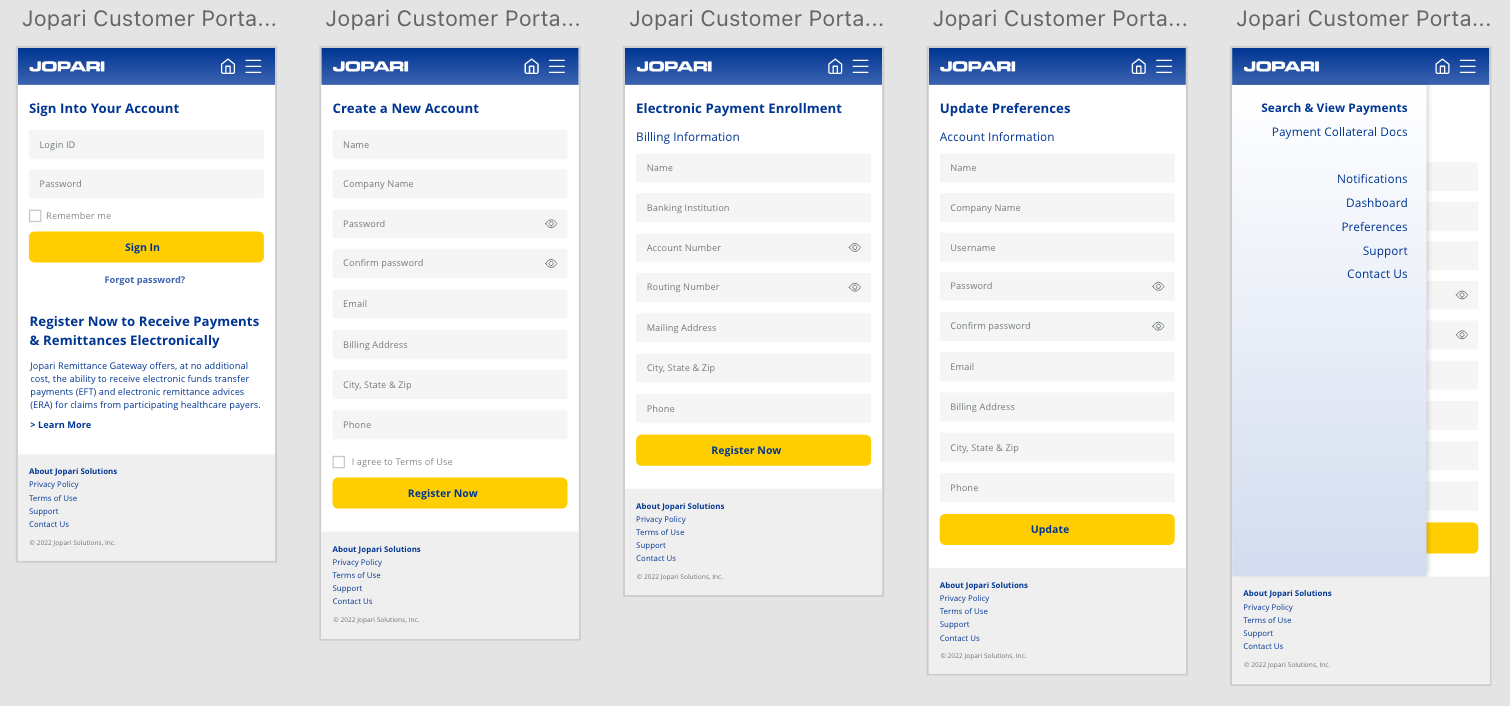
Task: Go to Dashboard from the menu
Action: pyautogui.click(x=1376, y=203)
